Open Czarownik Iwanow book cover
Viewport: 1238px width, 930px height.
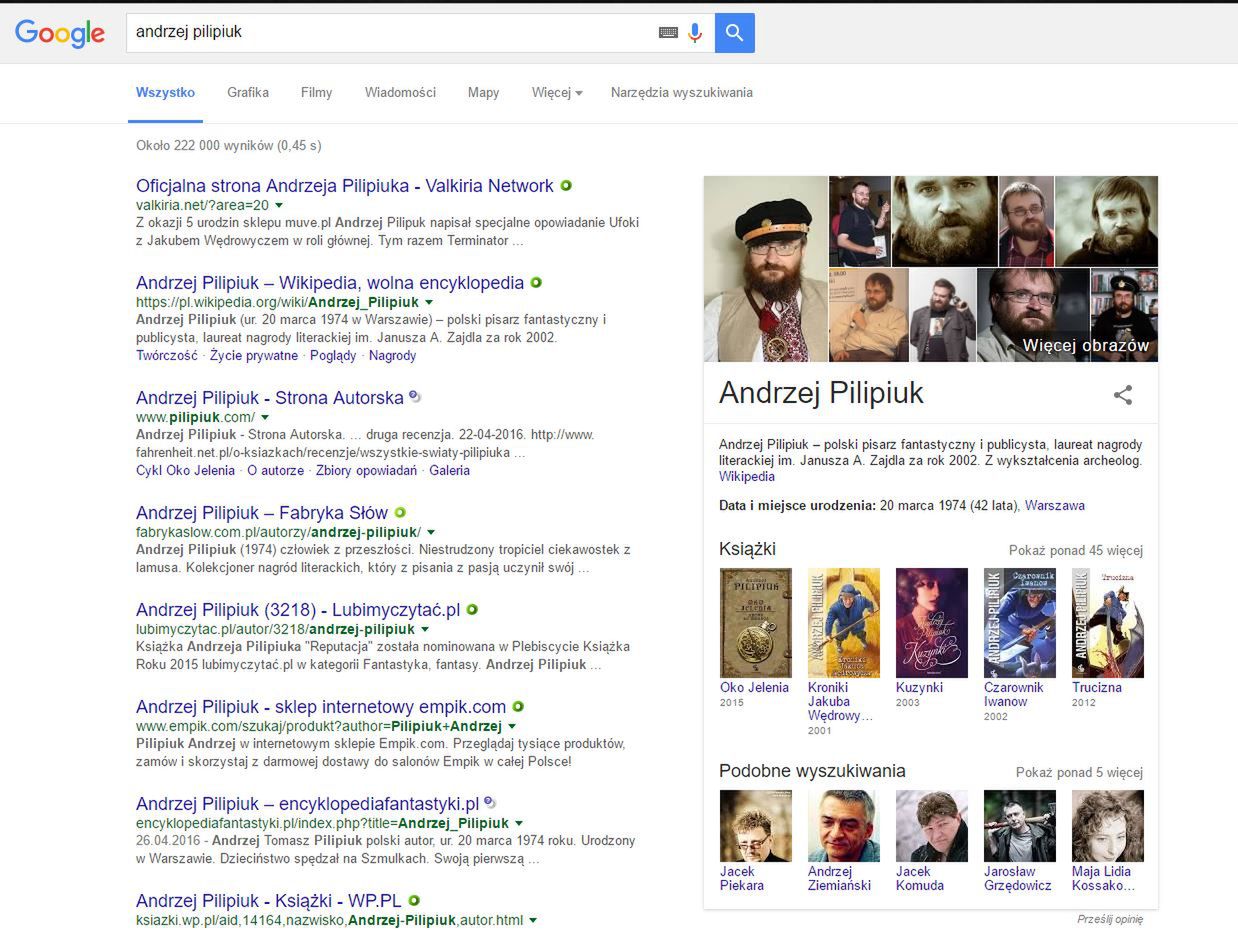tap(1020, 623)
